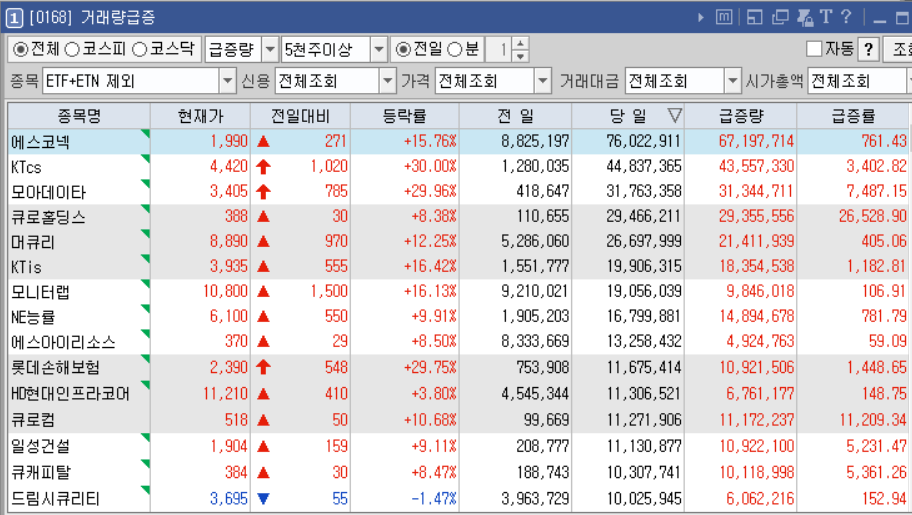Click the window layout icon in title bar
Image resolution: width=912 pixels, height=515 pixels.
754,17
